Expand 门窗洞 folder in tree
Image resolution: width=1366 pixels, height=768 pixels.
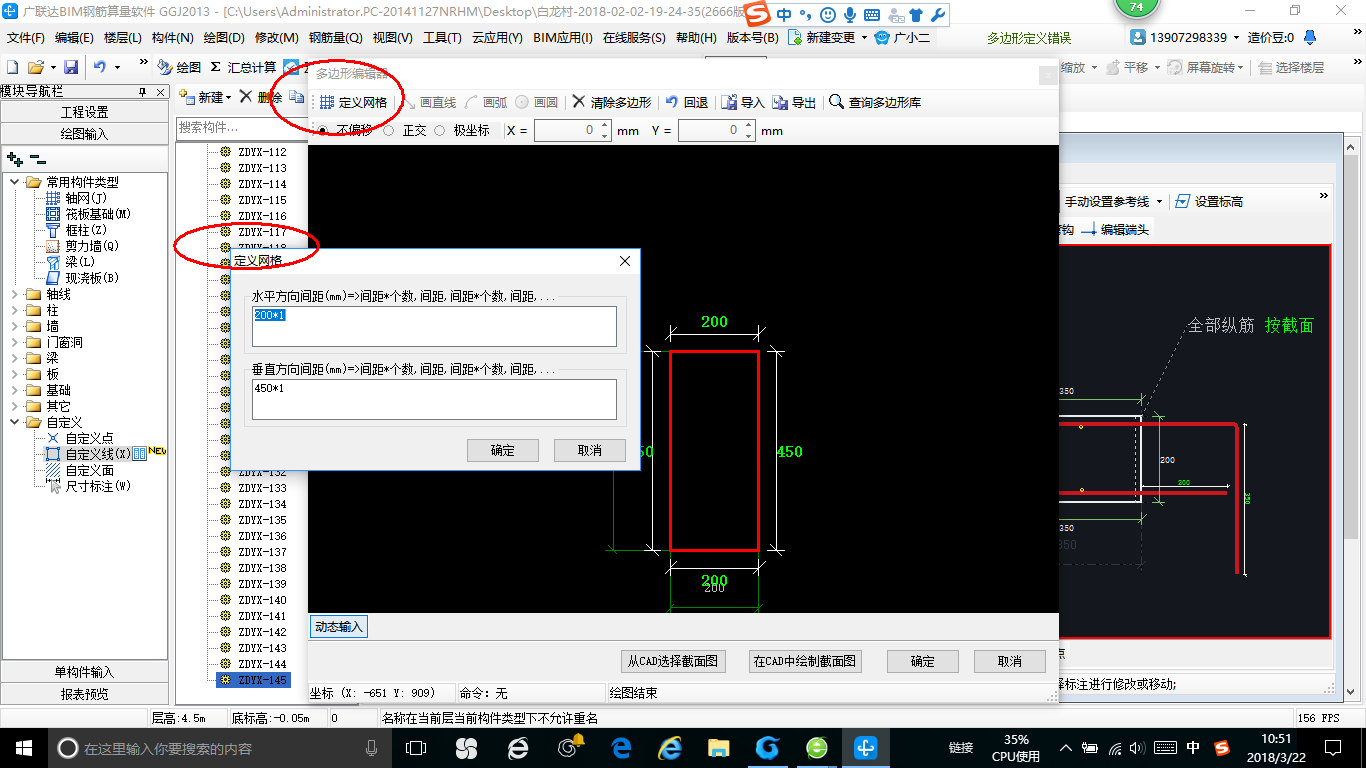[x=15, y=342]
